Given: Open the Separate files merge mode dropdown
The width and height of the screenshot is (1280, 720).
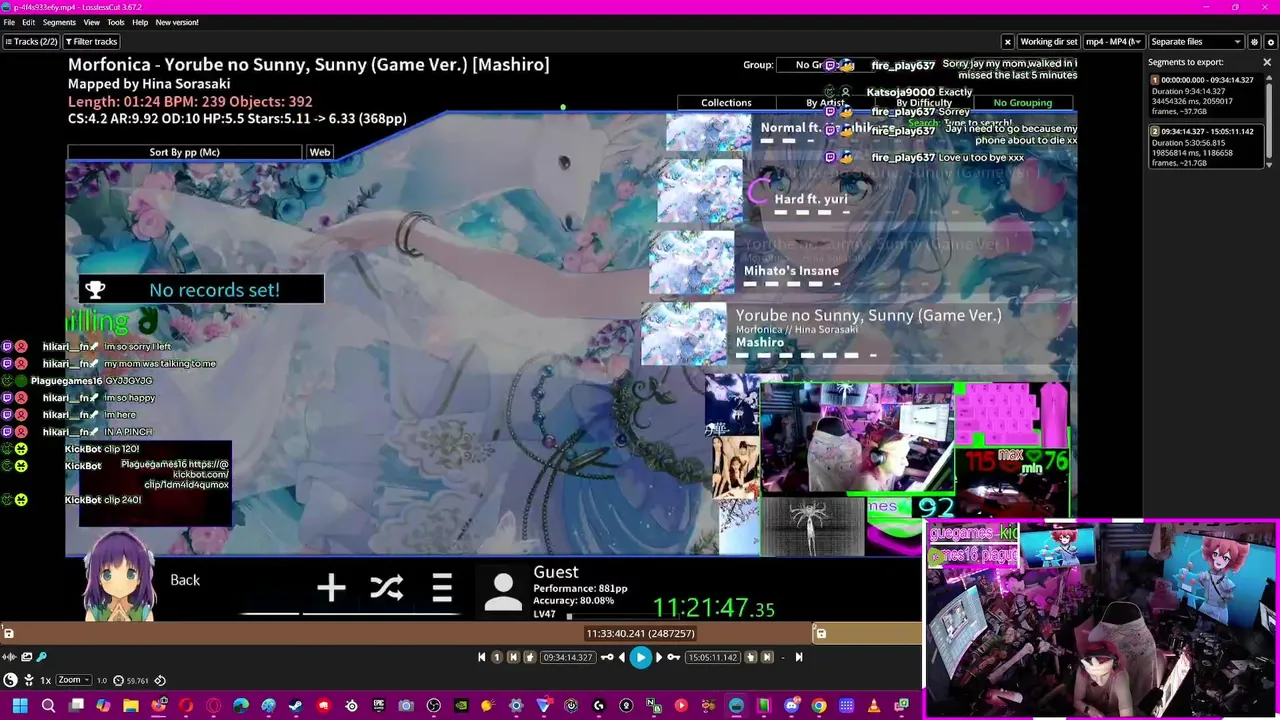Looking at the screenshot, I should 1196,42.
